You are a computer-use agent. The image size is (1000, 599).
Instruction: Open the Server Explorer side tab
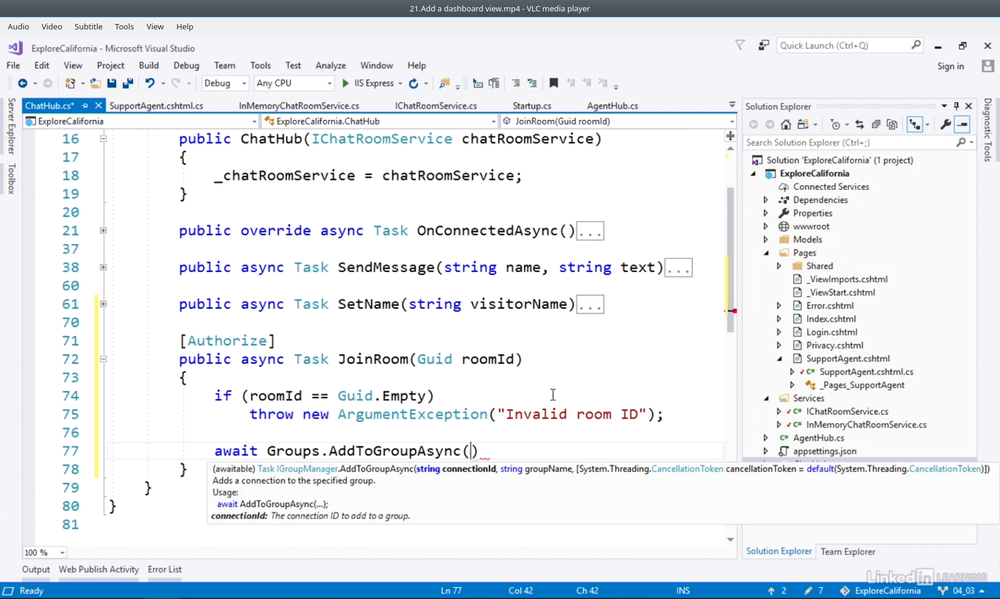point(11,126)
